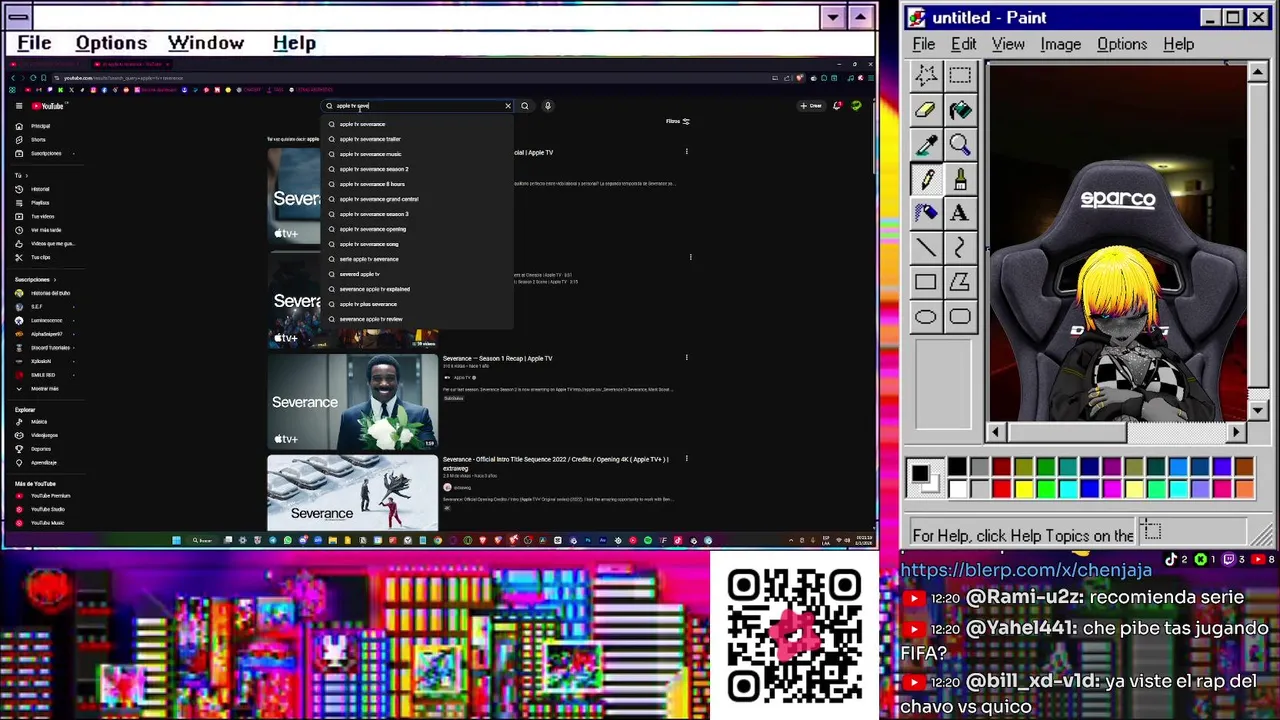This screenshot has width=1280, height=720.
Task: Pick the black swatch in Paint palette
Action: 957,467
